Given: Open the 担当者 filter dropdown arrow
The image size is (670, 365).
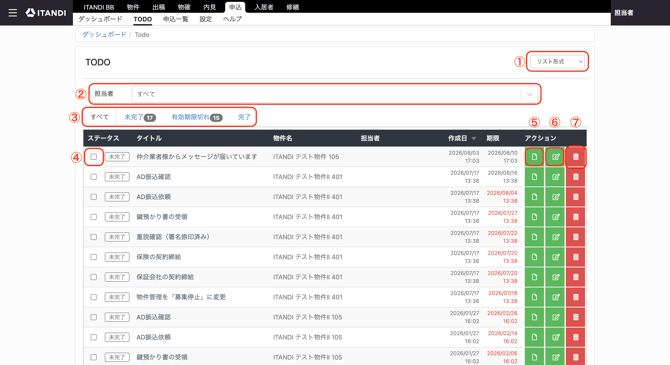Looking at the screenshot, I should [x=529, y=94].
